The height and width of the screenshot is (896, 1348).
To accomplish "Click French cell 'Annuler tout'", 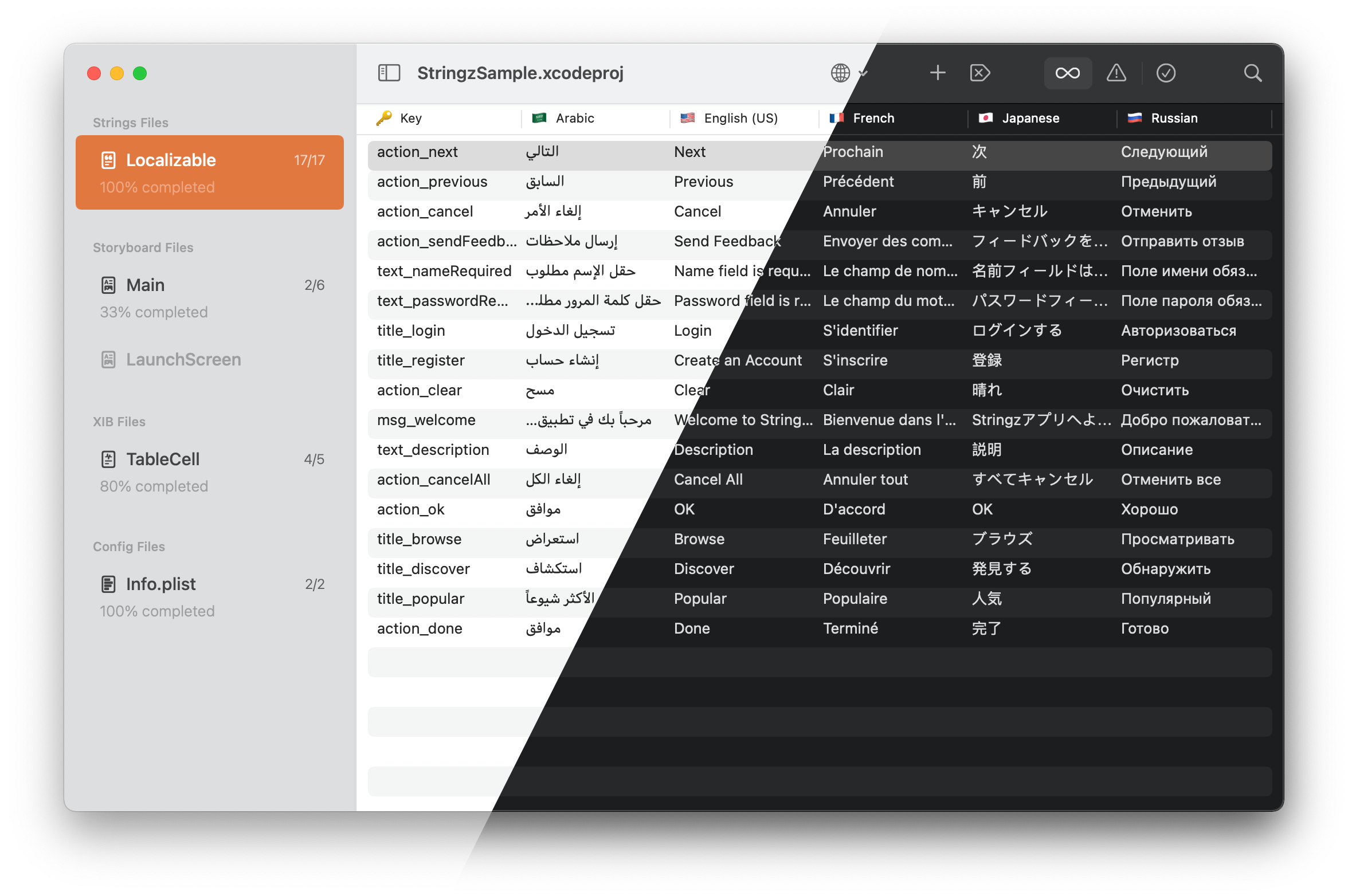I will (x=865, y=480).
